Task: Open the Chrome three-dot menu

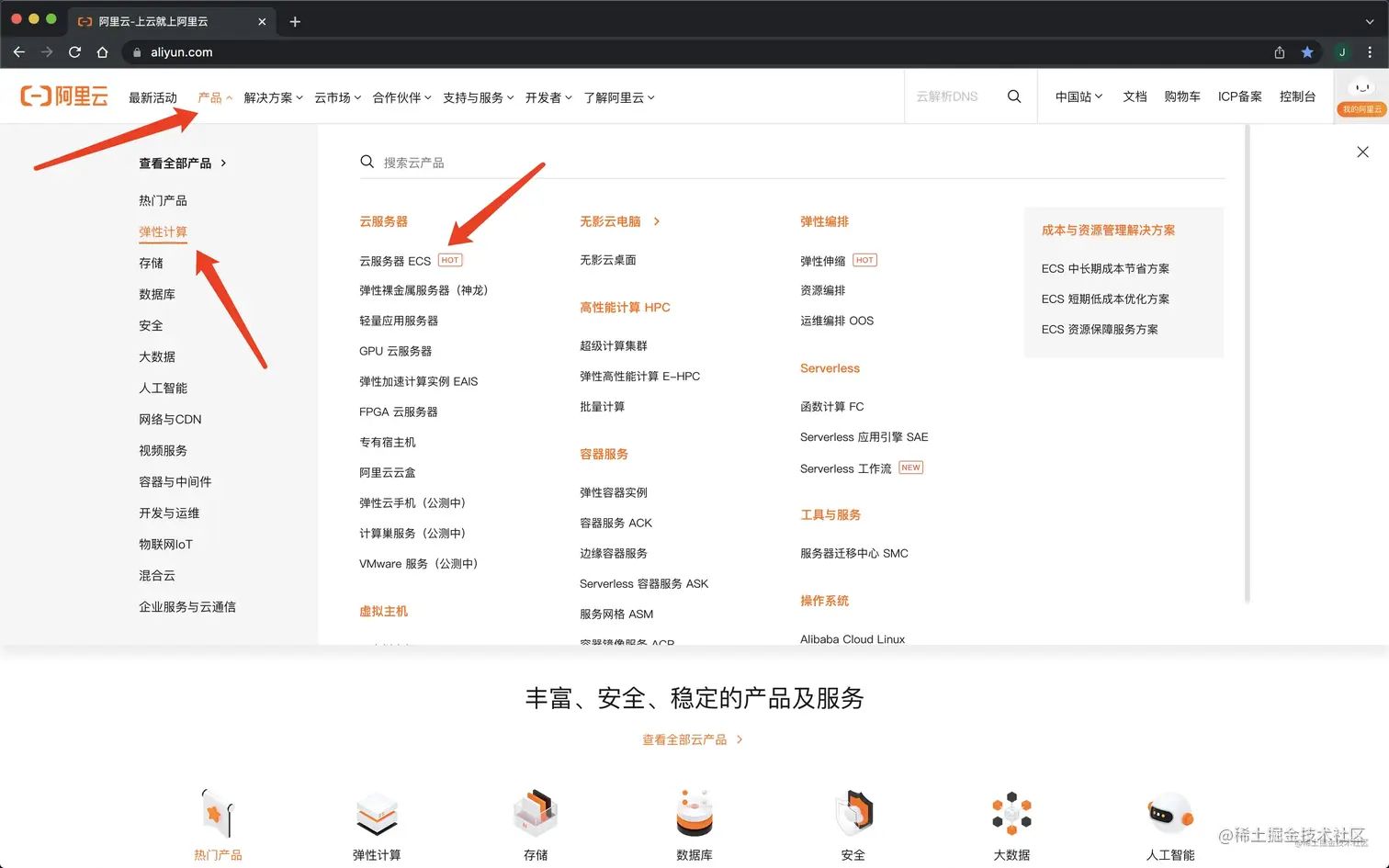Action: click(1370, 52)
